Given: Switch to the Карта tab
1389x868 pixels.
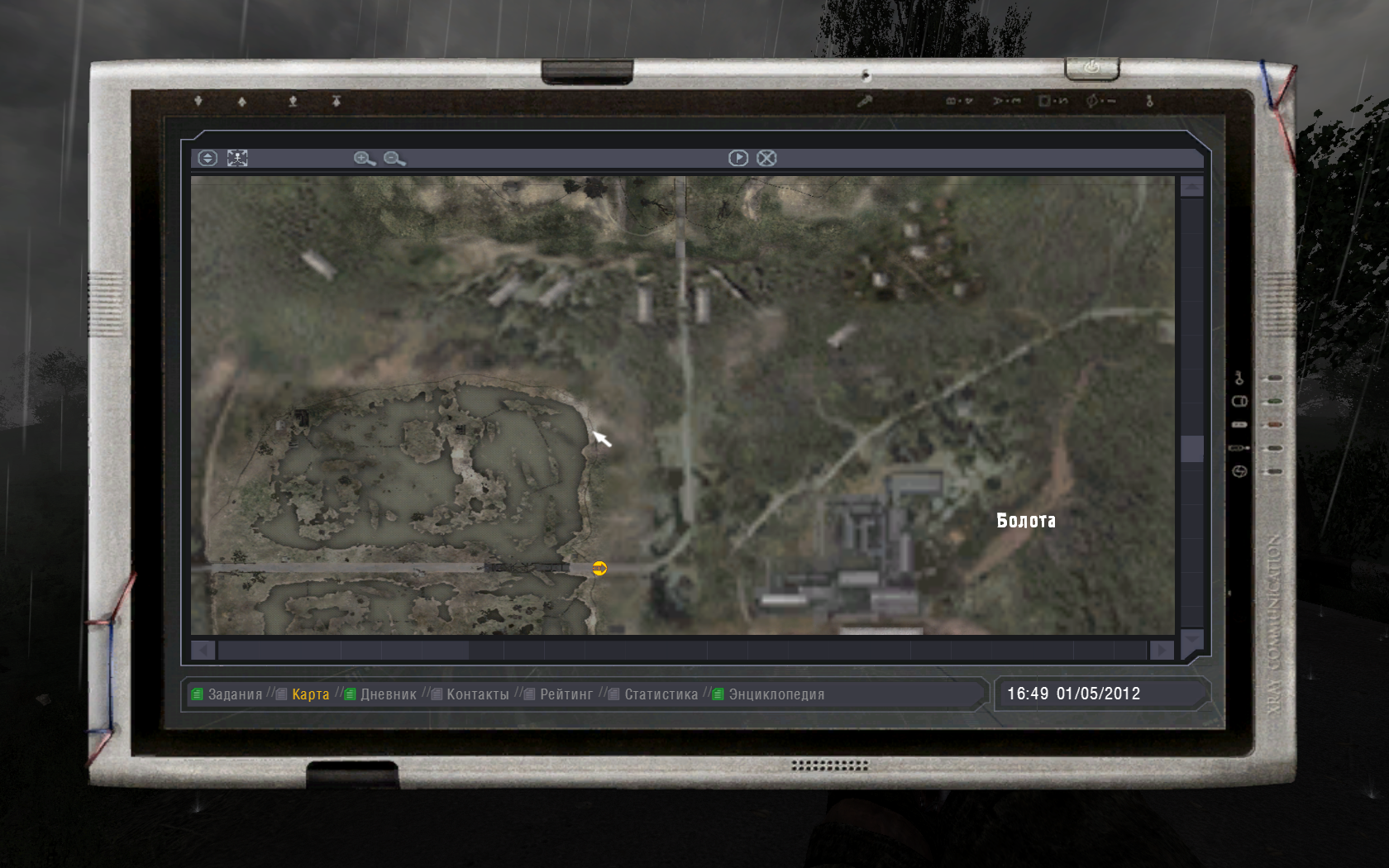Looking at the screenshot, I should click(311, 694).
